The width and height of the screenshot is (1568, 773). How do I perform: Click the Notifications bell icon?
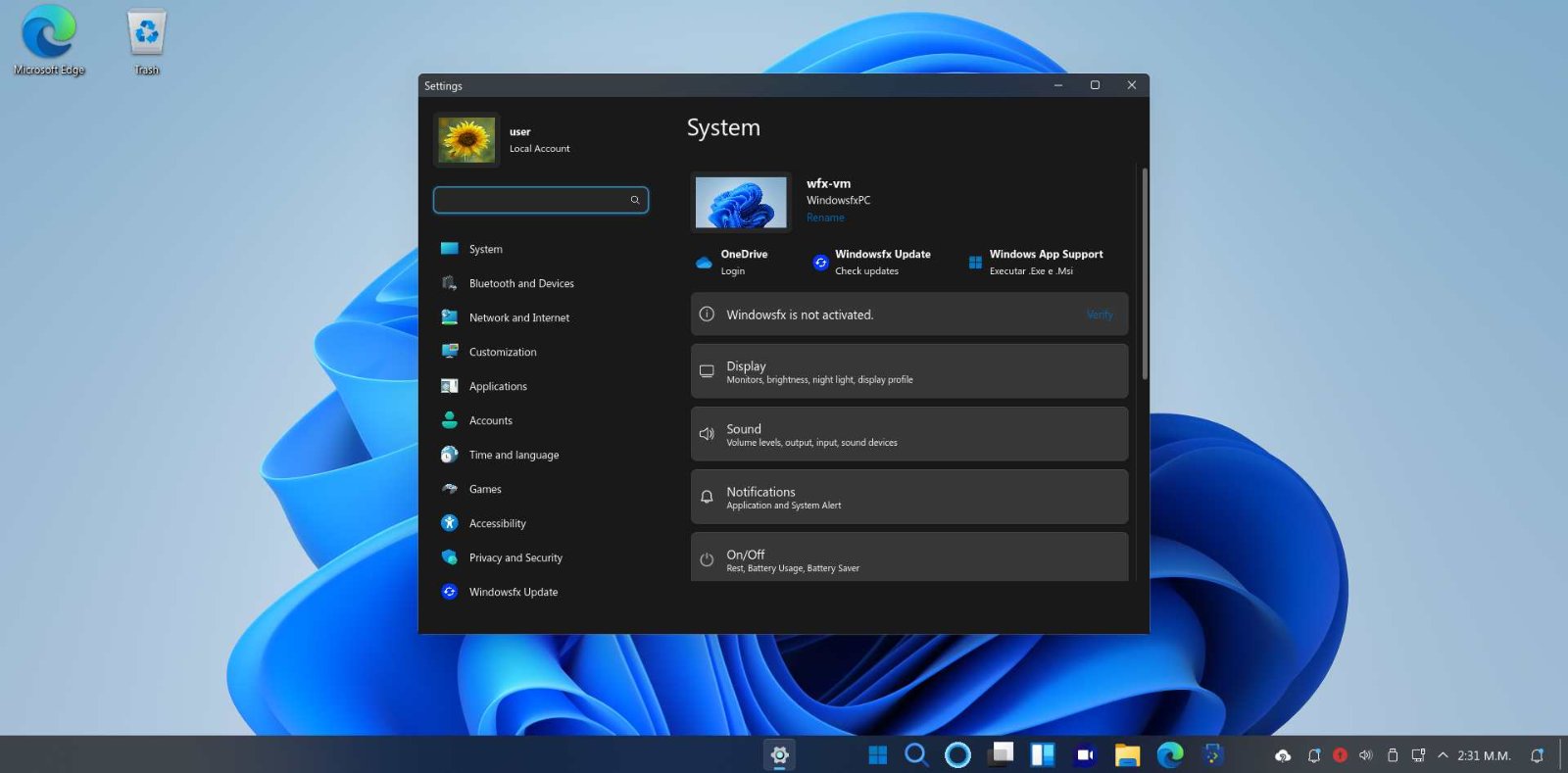[707, 497]
